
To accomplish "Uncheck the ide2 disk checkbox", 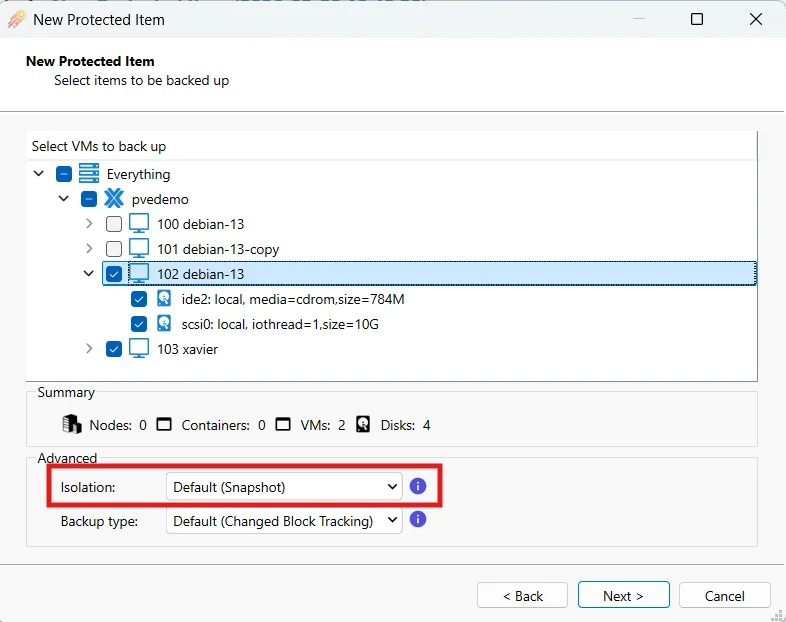I will click(139, 299).
